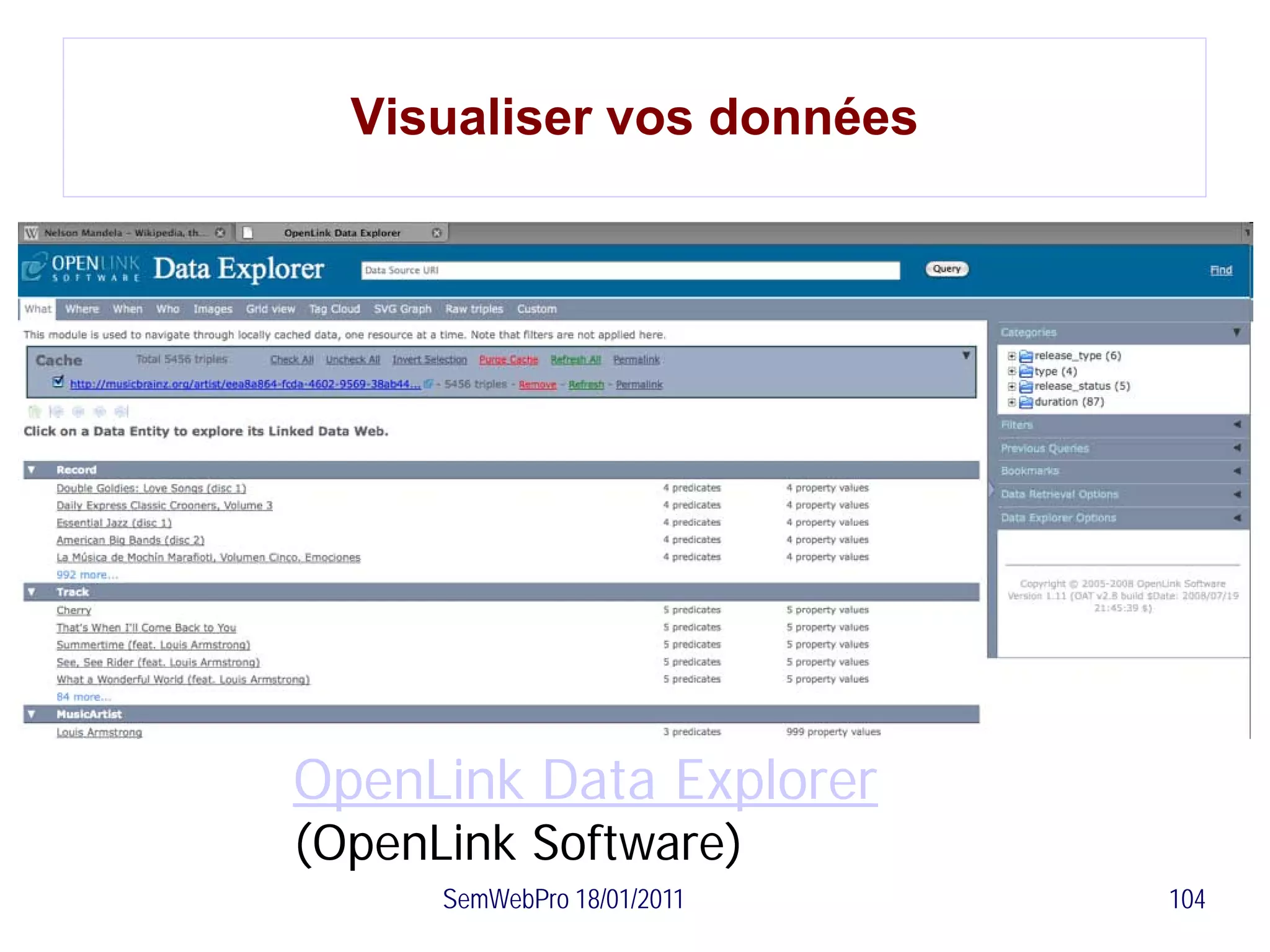This screenshot has height=952, width=1270.
Task: Collapse the Categories panel
Action: tap(1237, 332)
